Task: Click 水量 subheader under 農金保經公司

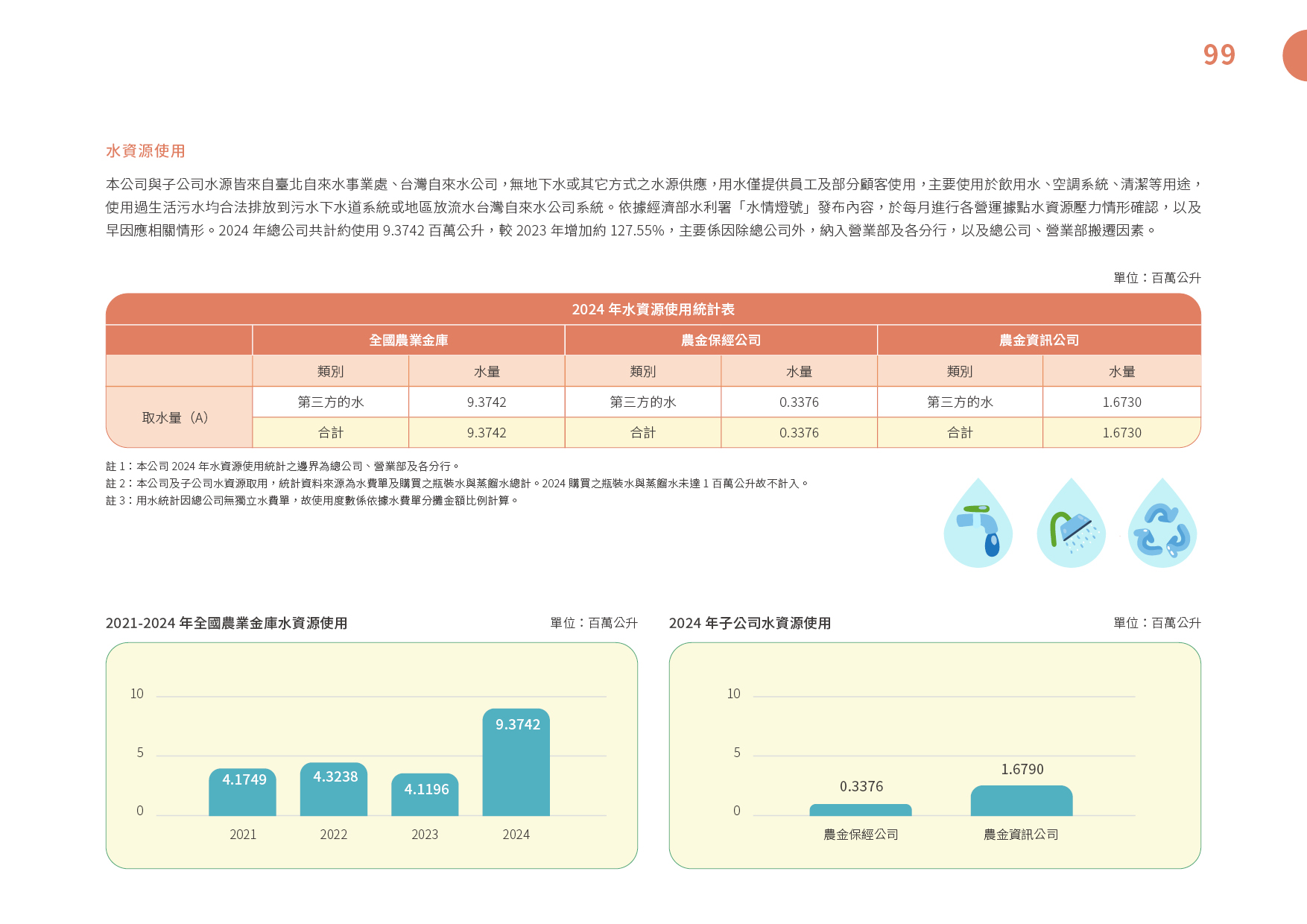Action: coord(799,372)
